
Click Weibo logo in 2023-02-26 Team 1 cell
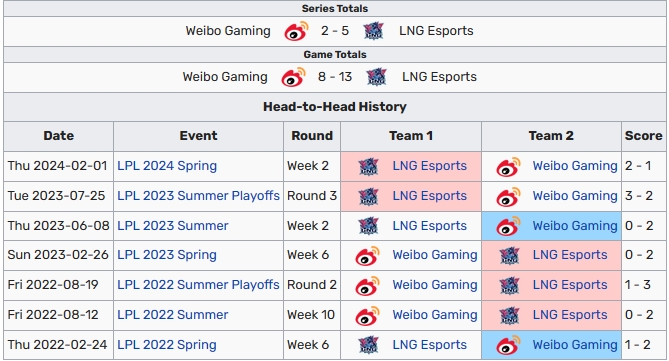367,256
